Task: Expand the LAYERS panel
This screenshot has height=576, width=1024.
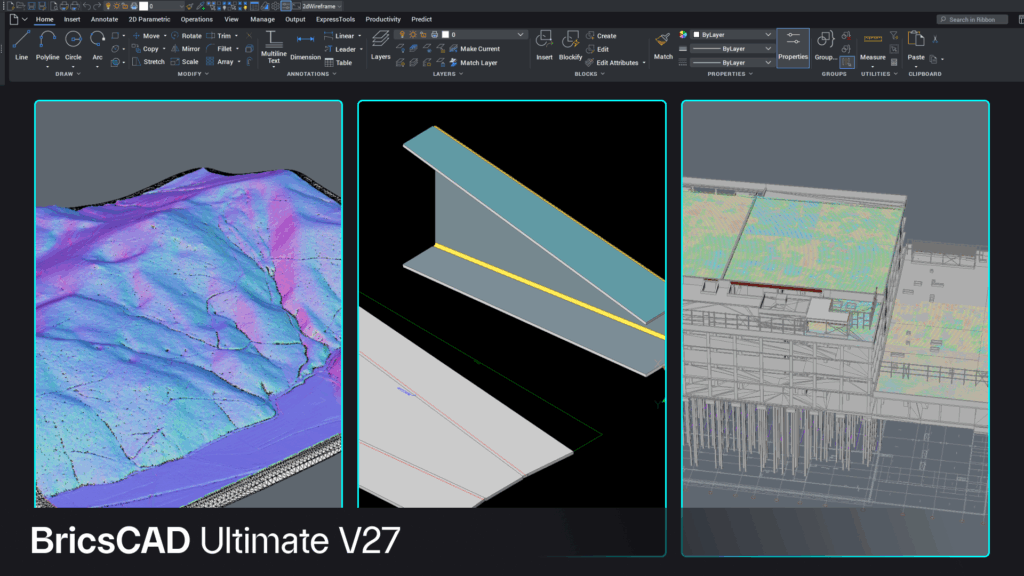Action: click(448, 74)
